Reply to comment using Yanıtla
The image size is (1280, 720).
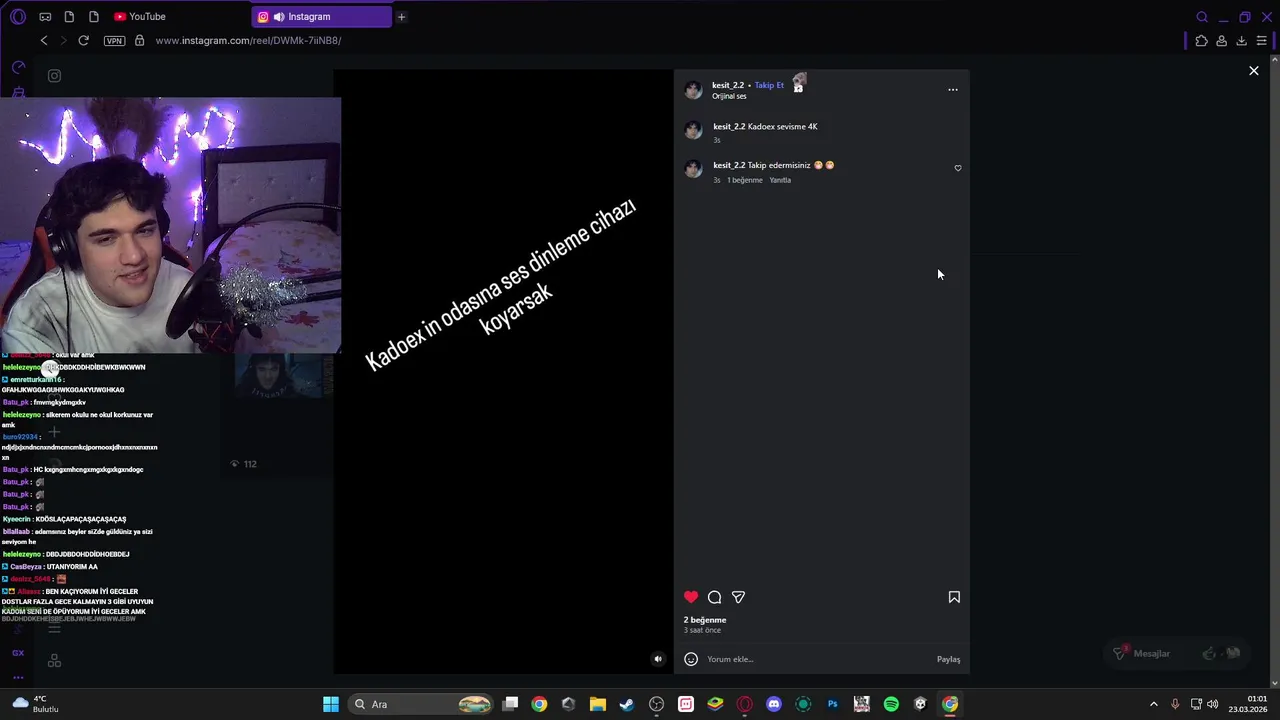[780, 180]
